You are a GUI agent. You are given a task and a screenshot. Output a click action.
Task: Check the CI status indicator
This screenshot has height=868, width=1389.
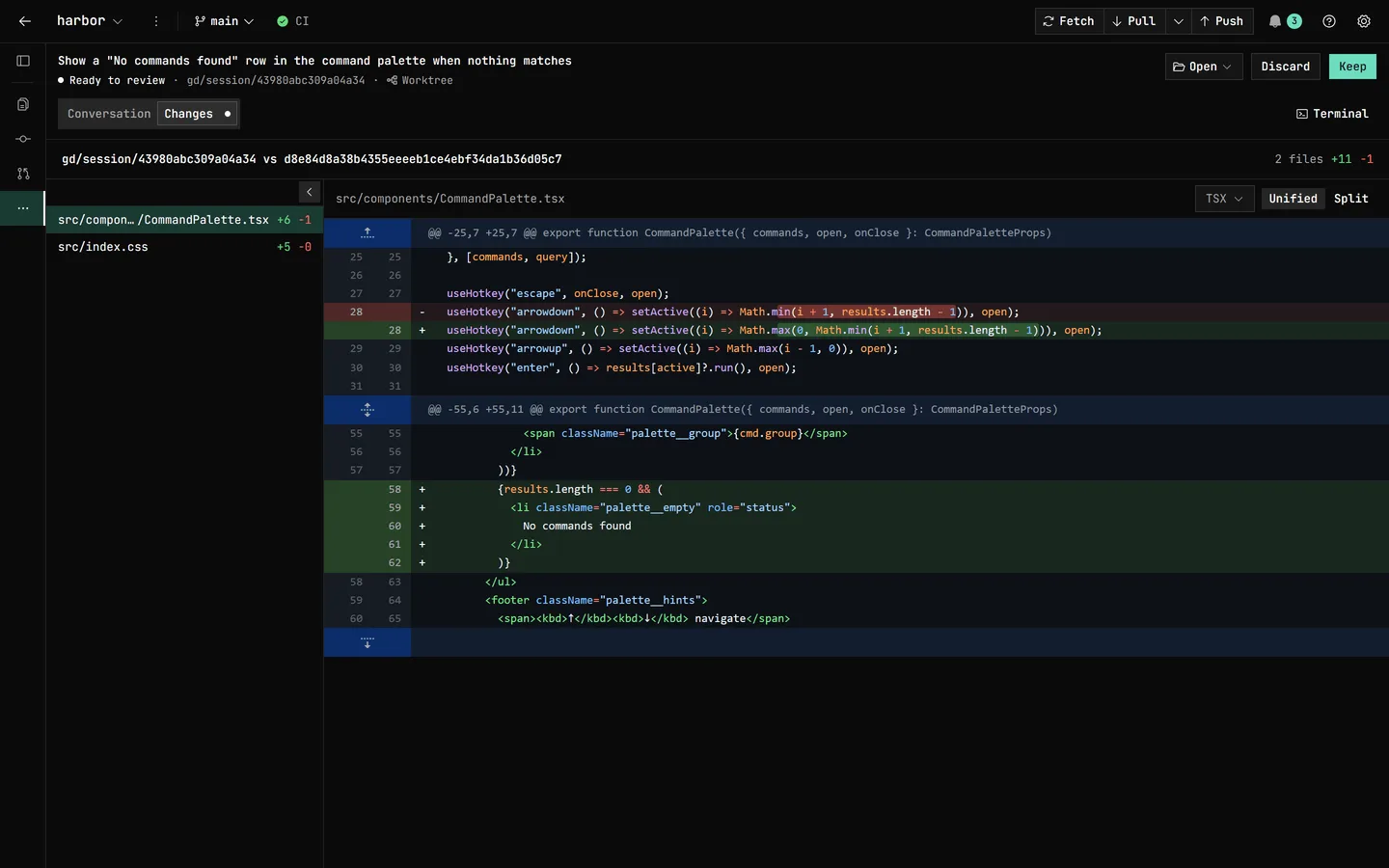pos(293,21)
